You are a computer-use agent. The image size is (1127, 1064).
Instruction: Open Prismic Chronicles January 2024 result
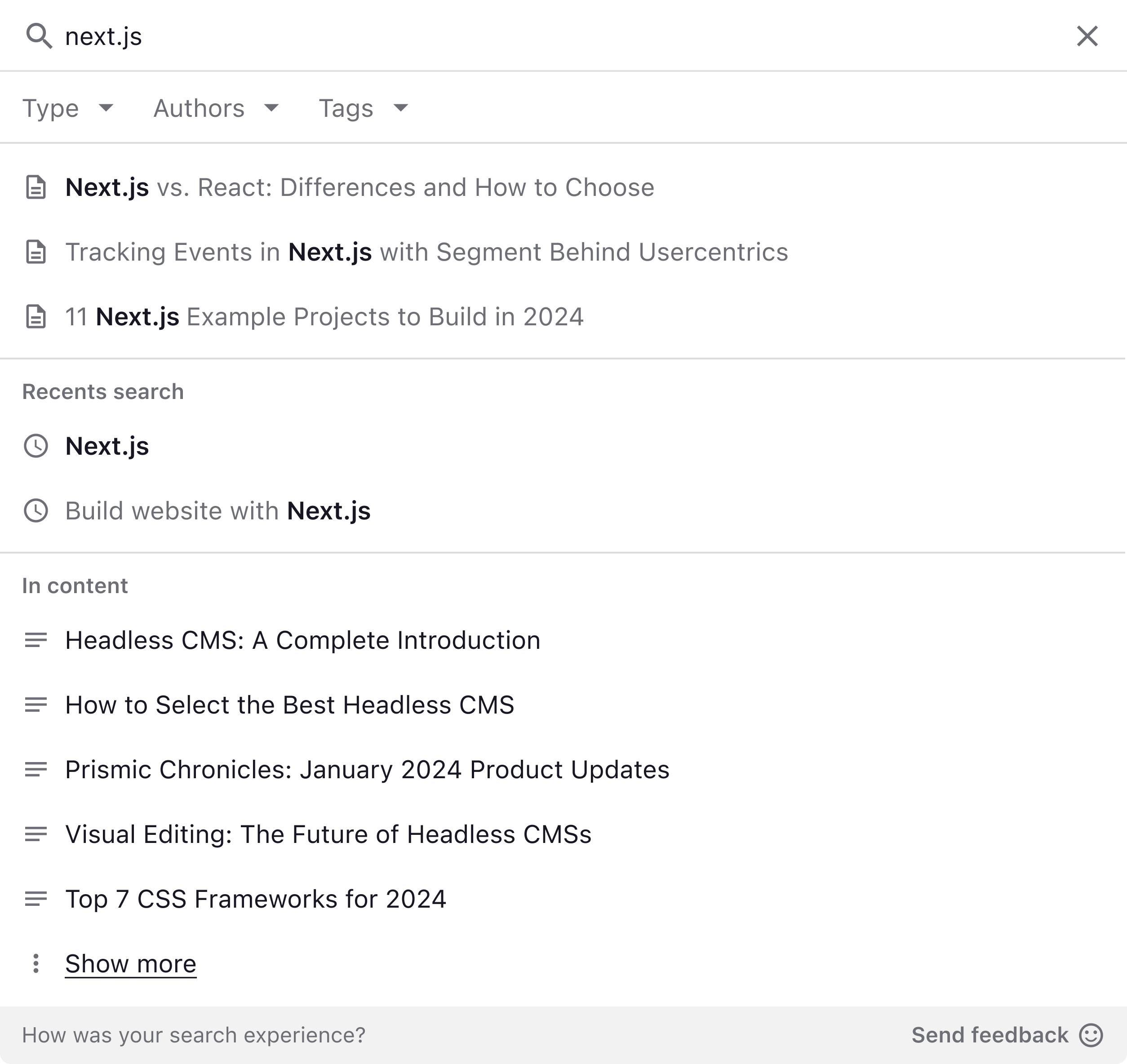pyautogui.click(x=367, y=770)
